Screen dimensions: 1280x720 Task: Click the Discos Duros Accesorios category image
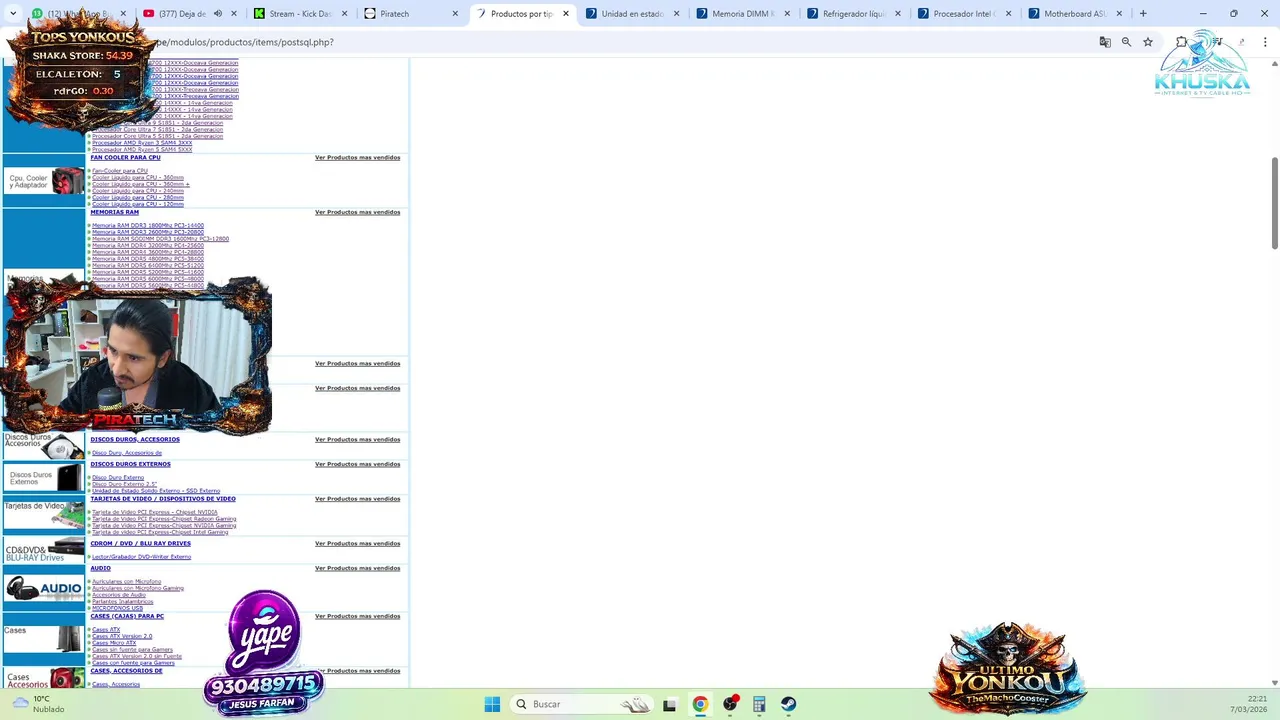tap(44, 445)
